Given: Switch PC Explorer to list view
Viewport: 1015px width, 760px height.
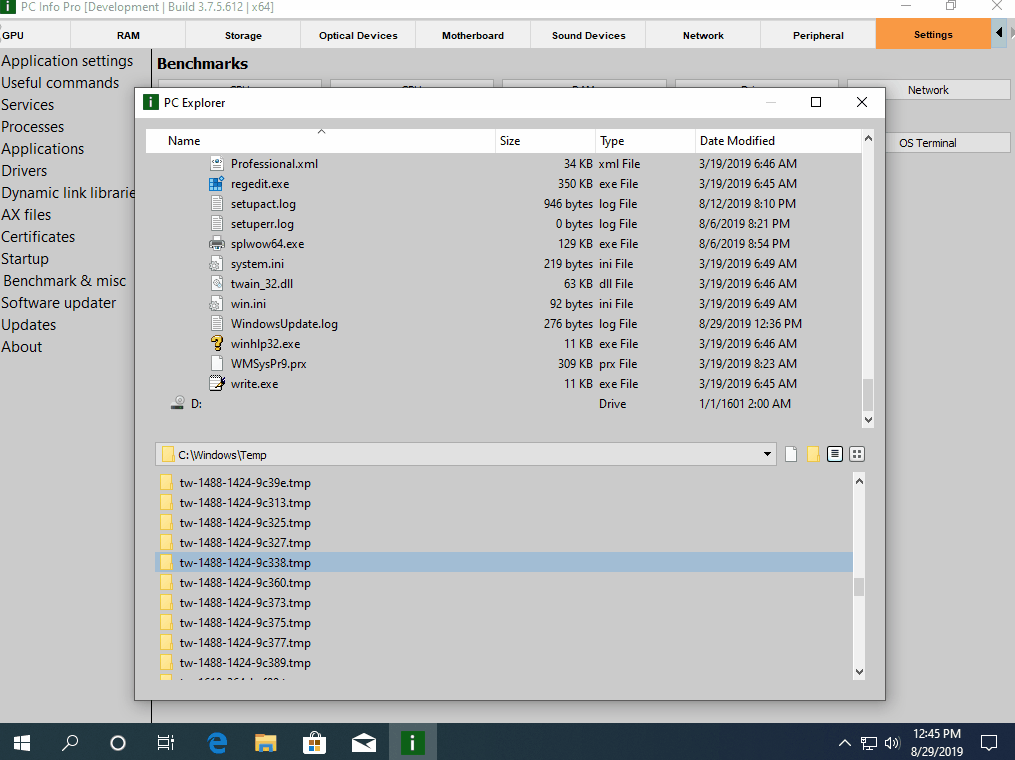Looking at the screenshot, I should click(x=835, y=454).
